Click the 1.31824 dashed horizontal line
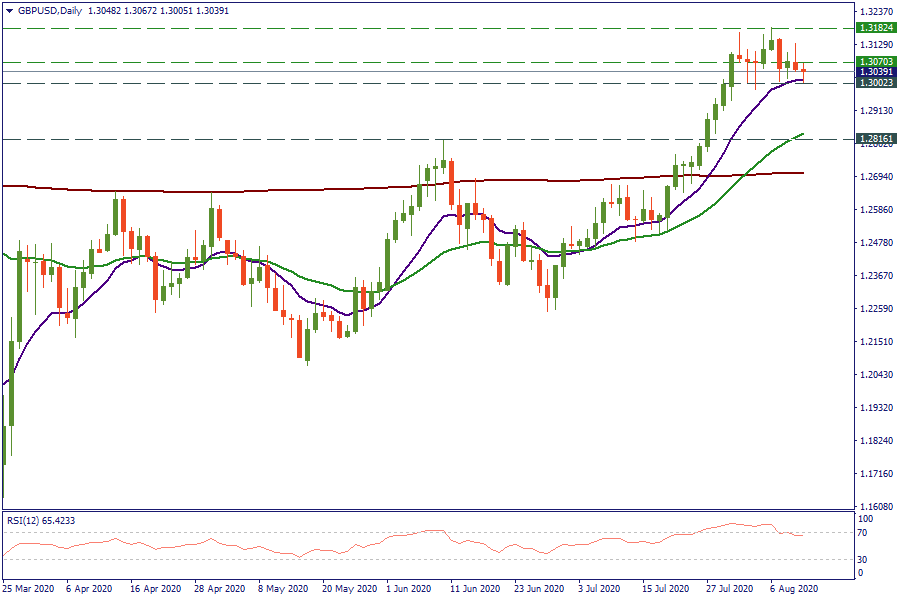Image resolution: width=900 pixels, height=600 pixels. (x=400, y=29)
